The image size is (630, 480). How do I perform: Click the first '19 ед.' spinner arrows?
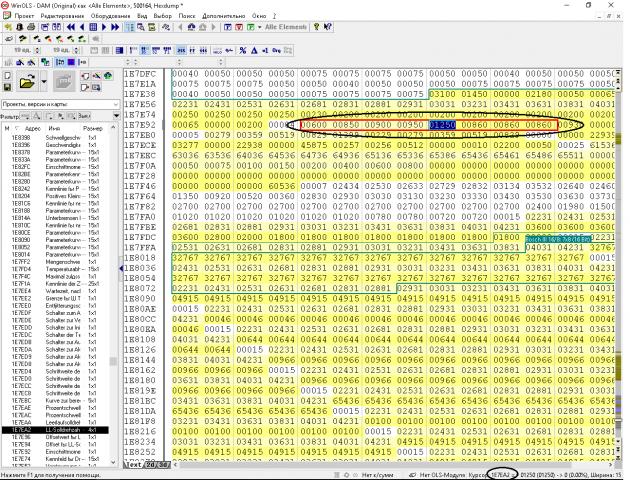coord(37,50)
